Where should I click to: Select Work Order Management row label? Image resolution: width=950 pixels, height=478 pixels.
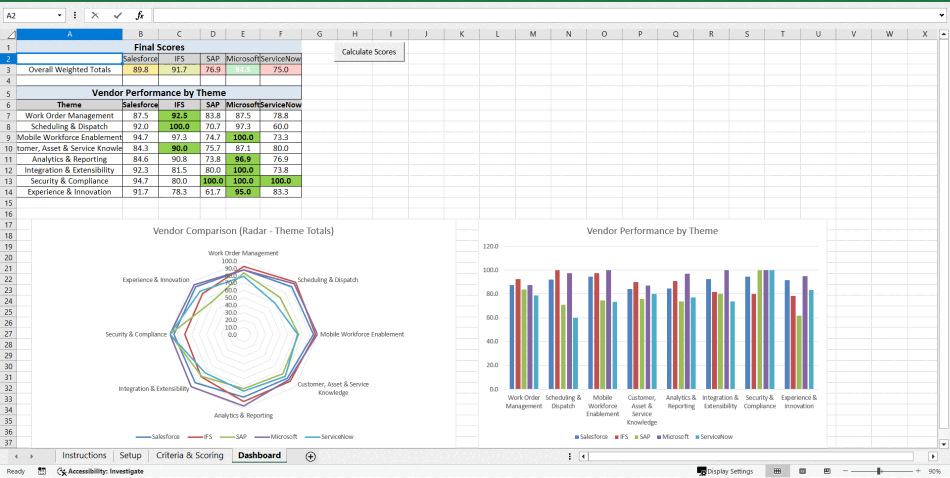(70, 115)
